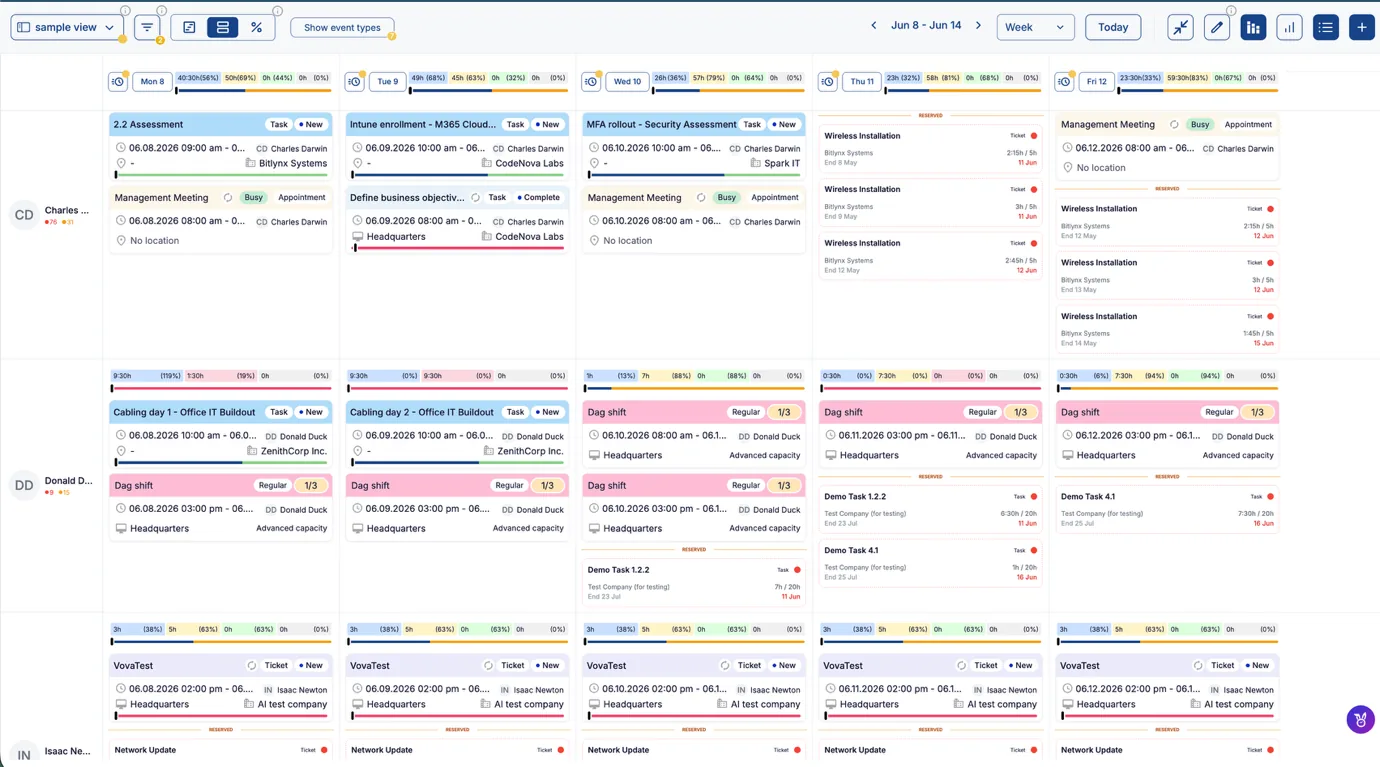Viewport: 1380px width, 767px height.
Task: Click info icon above the percent toggle
Action: tap(277, 11)
